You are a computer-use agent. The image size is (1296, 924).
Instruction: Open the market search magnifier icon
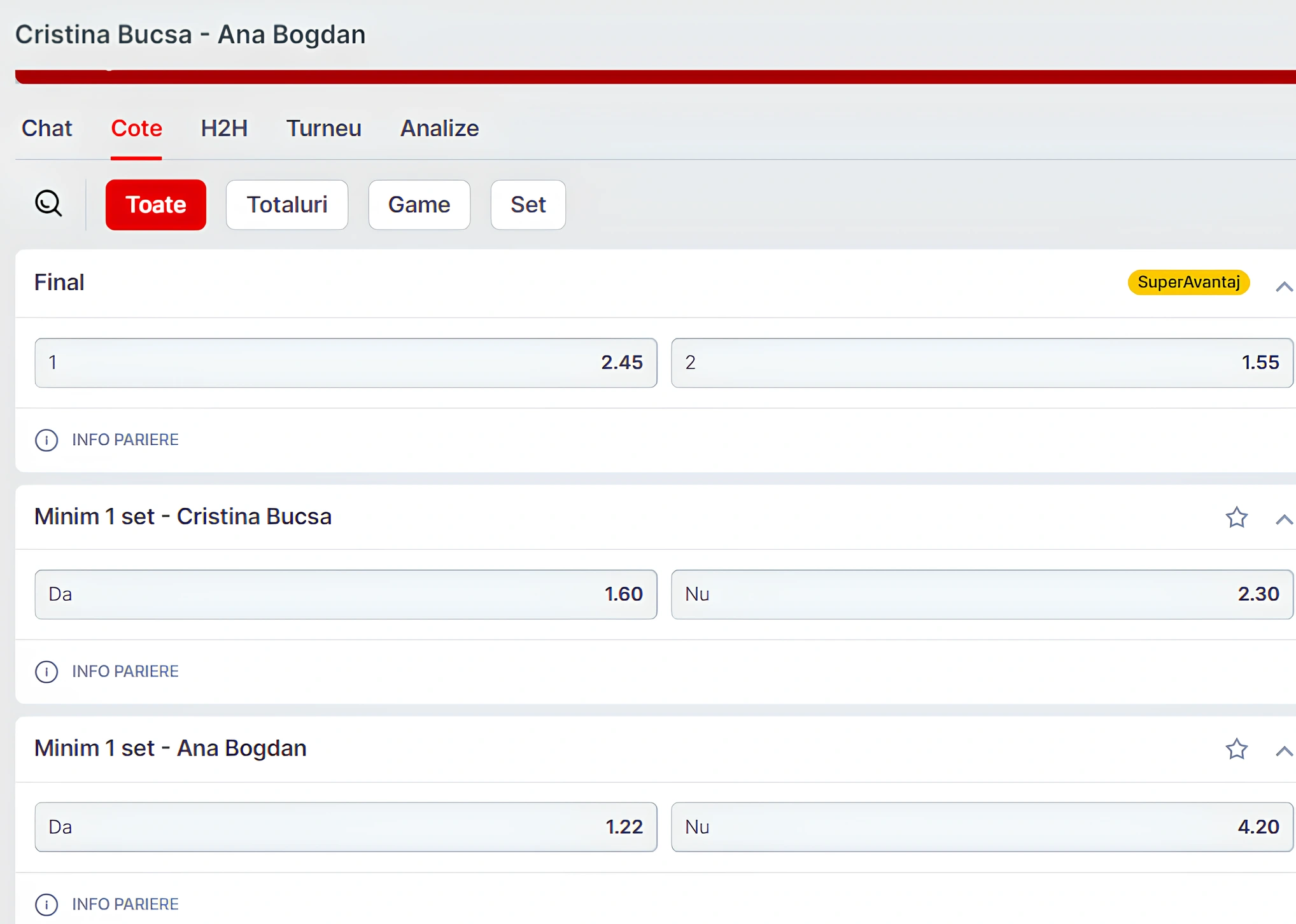48,204
